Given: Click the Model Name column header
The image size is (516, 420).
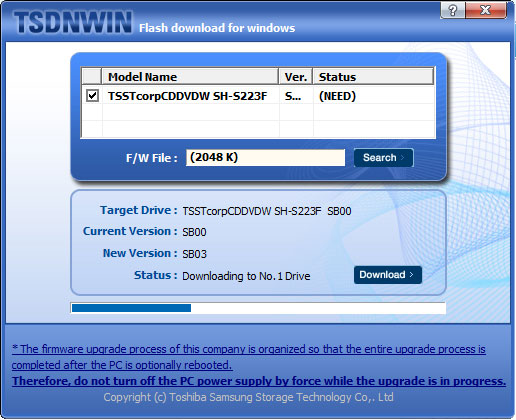Looking at the screenshot, I should point(190,77).
